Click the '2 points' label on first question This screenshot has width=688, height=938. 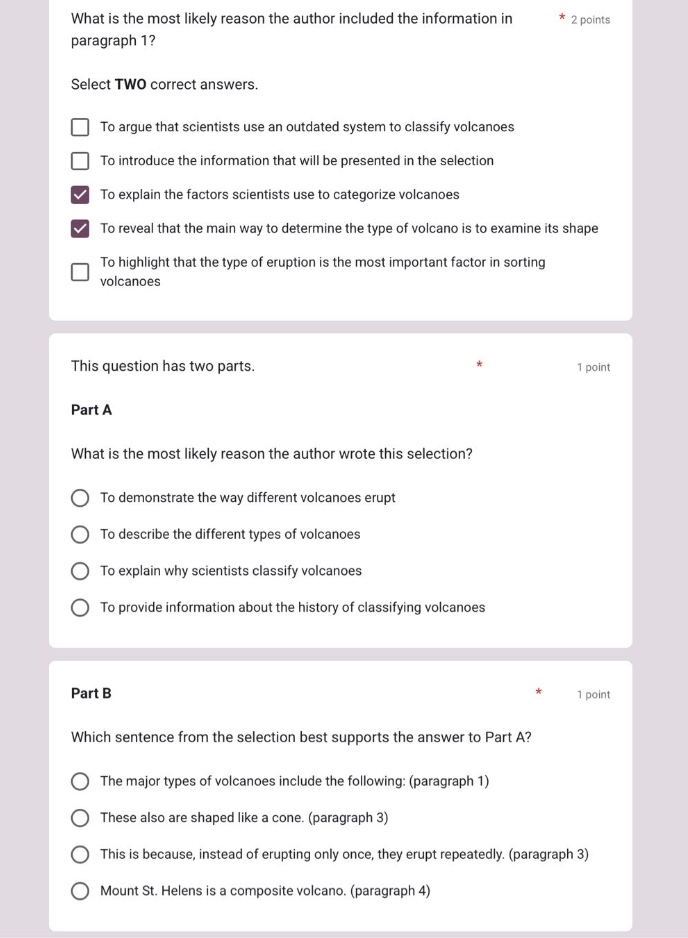(x=590, y=20)
